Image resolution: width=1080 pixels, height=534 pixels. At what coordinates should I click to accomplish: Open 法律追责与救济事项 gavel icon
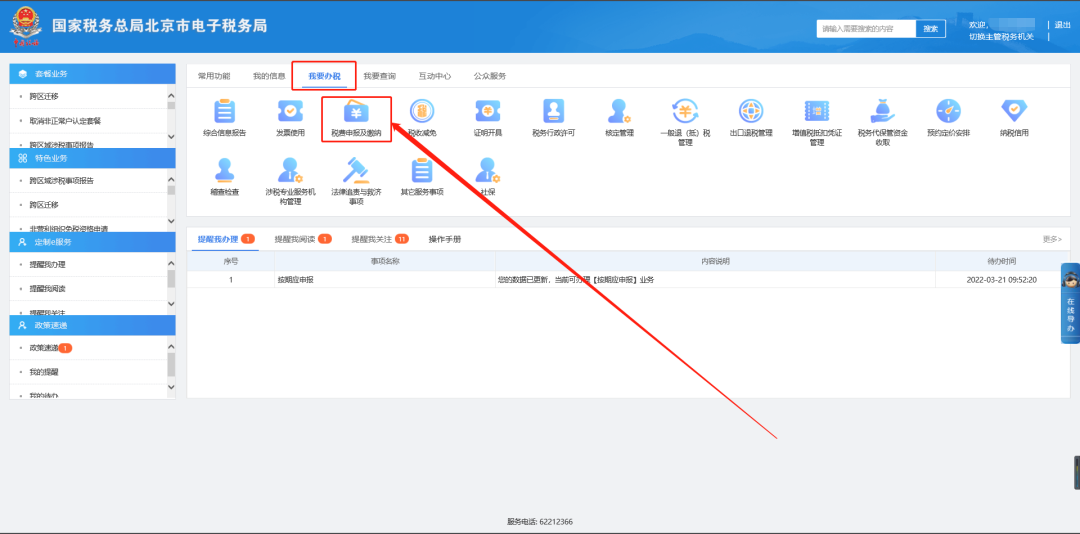point(356,171)
